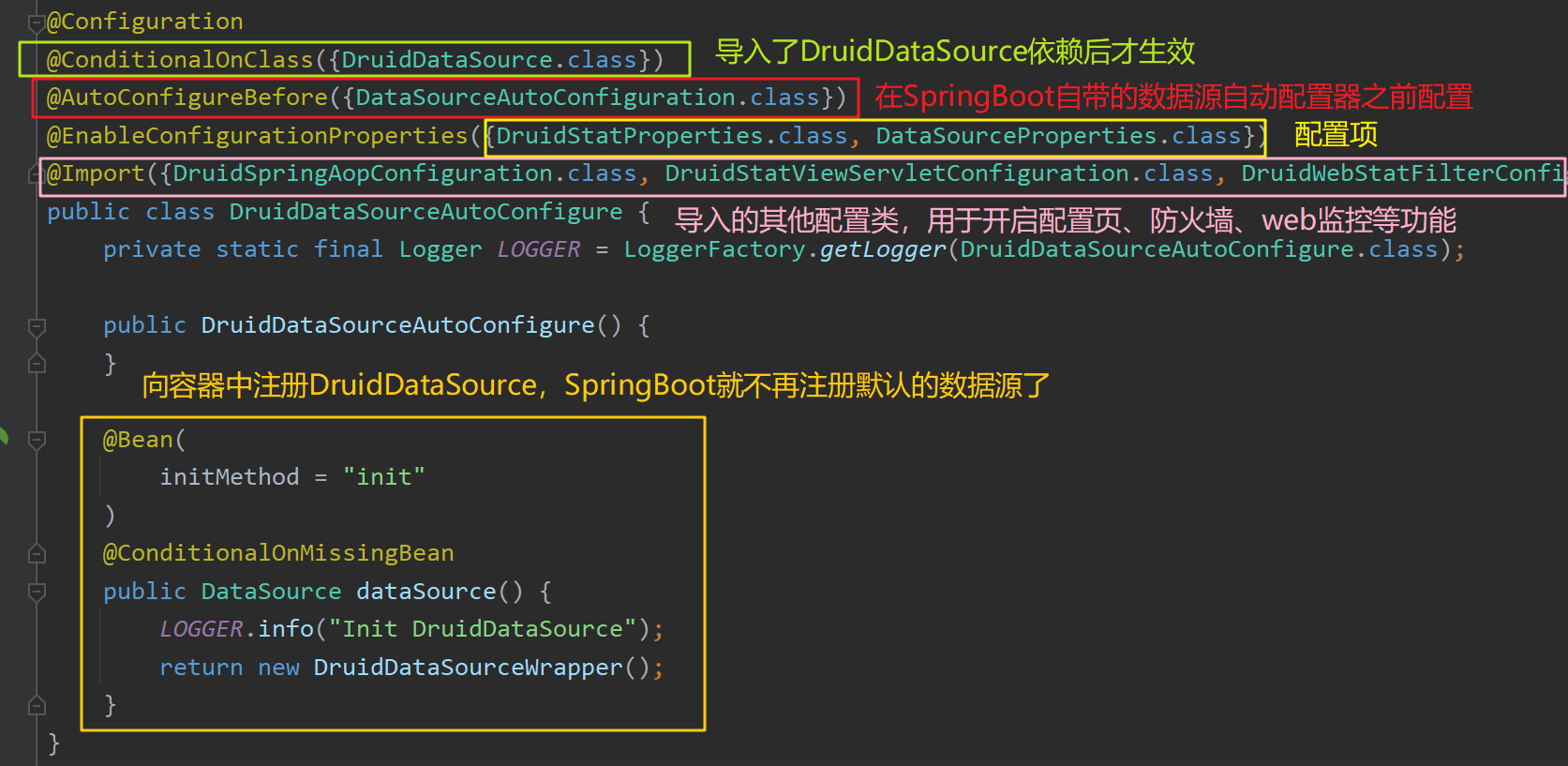This screenshot has width=1568, height=766.
Task: Click the fold end marker at dataSource method's closing brace
Action: tap(37, 705)
